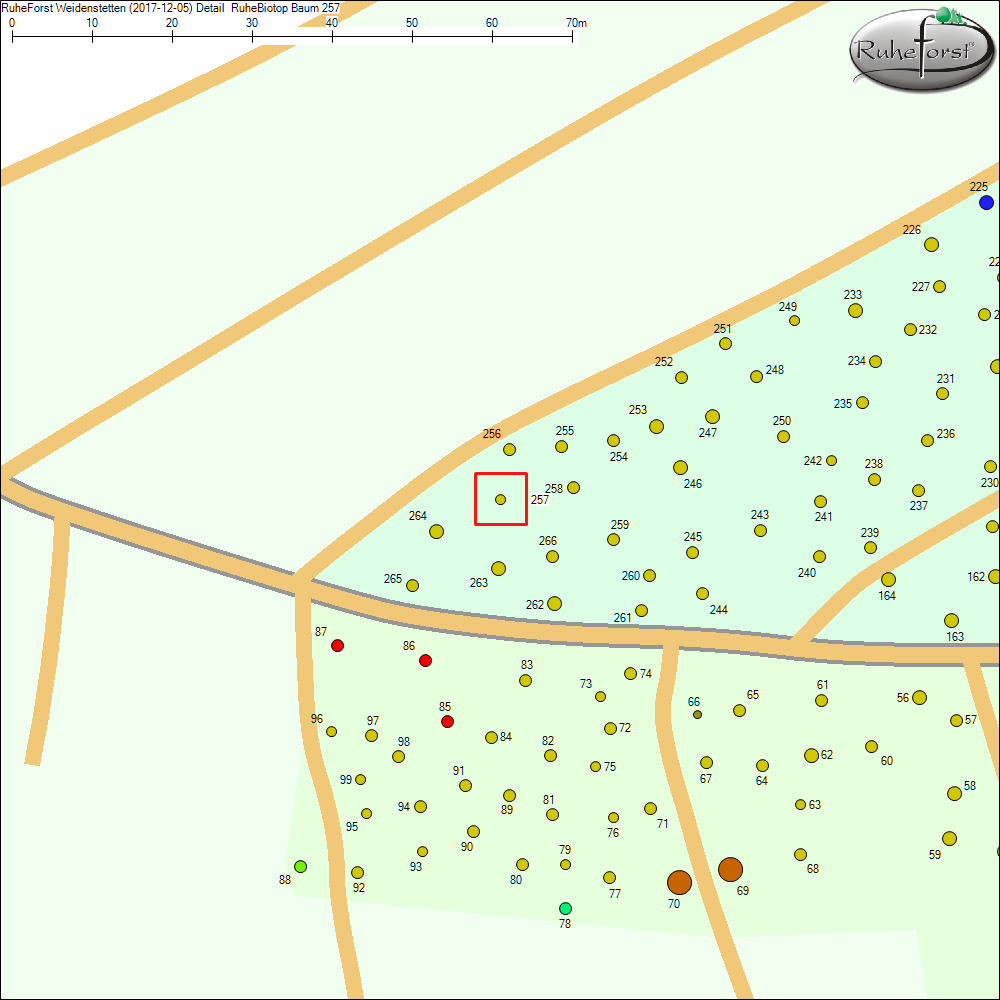Click tree marker 164 on the right side
Image resolution: width=1000 pixels, height=1000 pixels.
coord(886,578)
